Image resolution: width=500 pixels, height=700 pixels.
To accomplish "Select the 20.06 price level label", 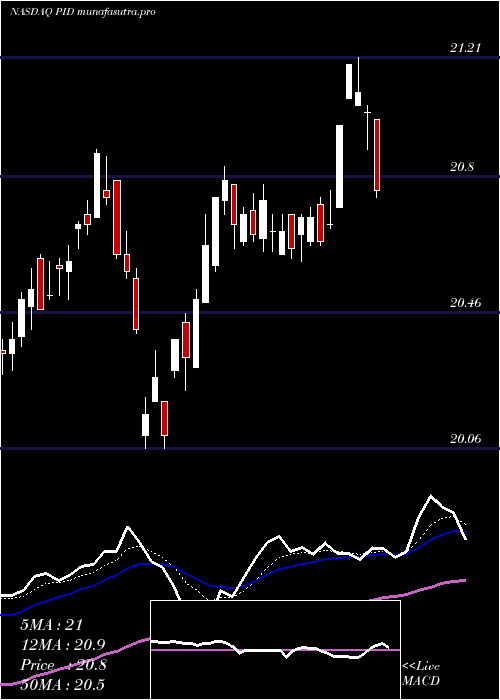I will 465,439.
